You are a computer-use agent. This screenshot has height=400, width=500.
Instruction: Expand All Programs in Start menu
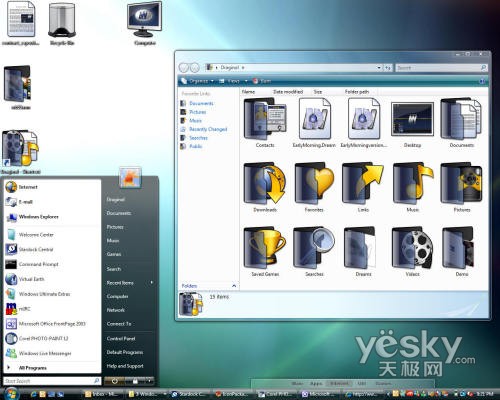pyautogui.click(x=53, y=368)
